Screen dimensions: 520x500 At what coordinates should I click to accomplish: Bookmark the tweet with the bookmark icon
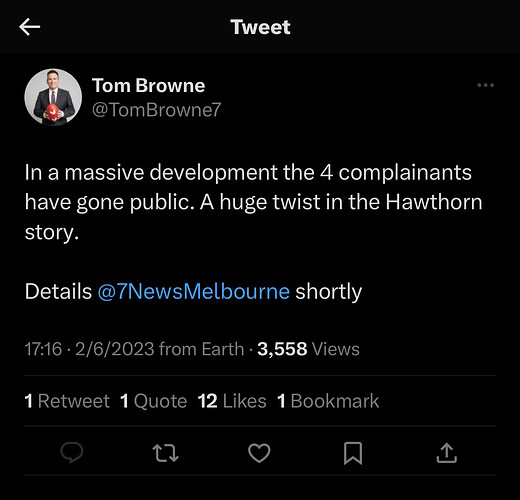(353, 453)
